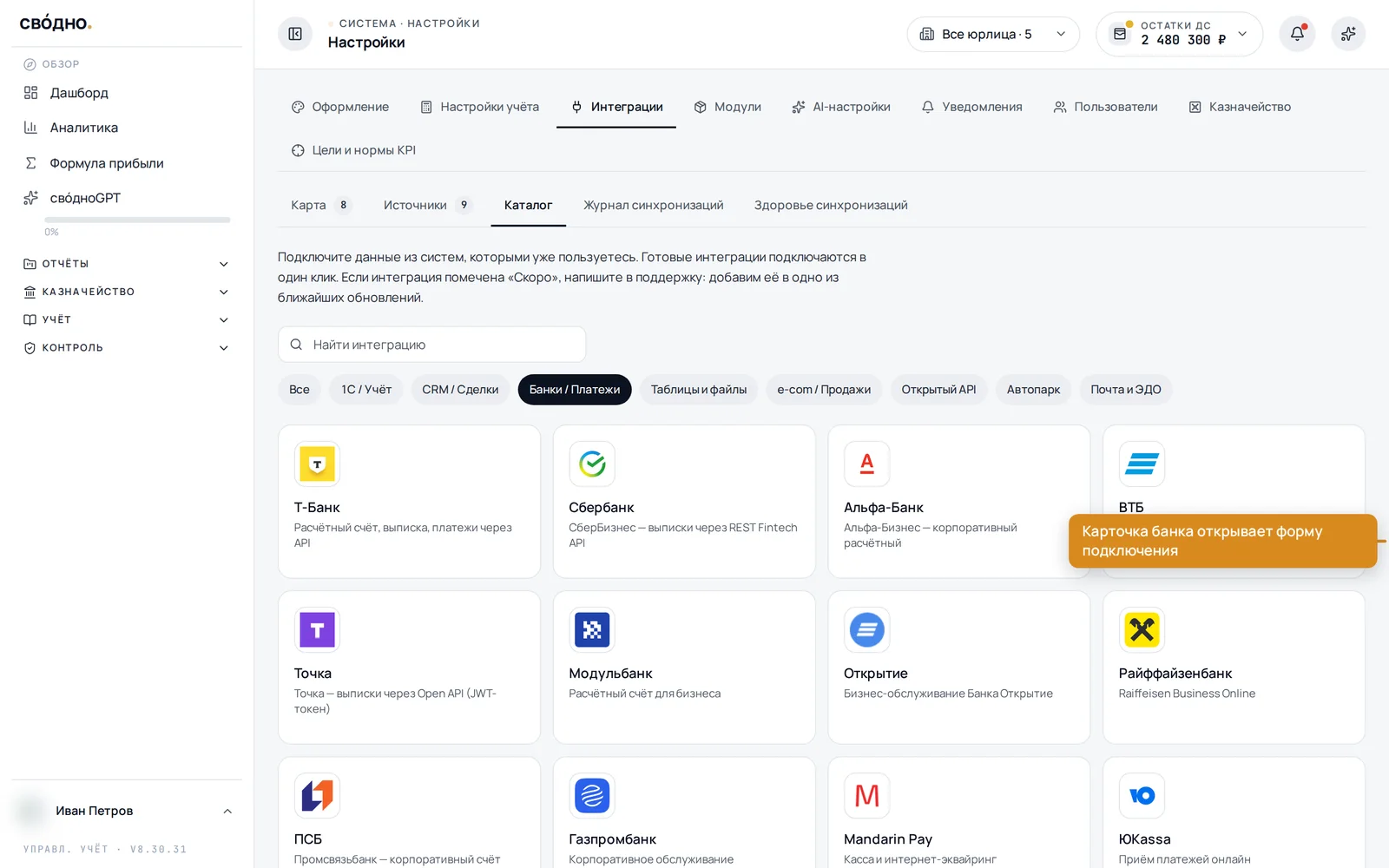
Task: Filter by Почта и ЭДО category
Action: point(1126,390)
